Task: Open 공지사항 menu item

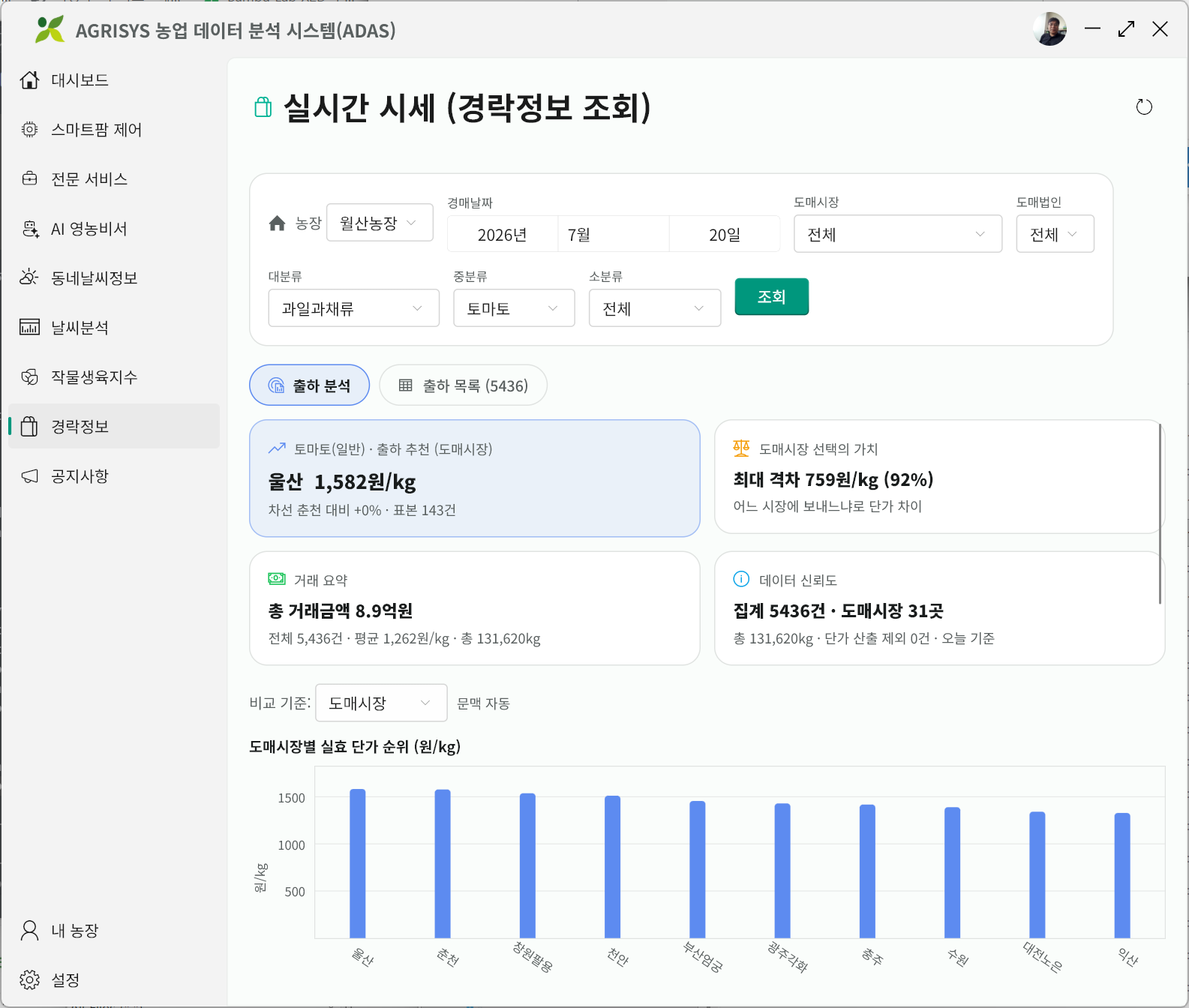Action: click(x=114, y=476)
